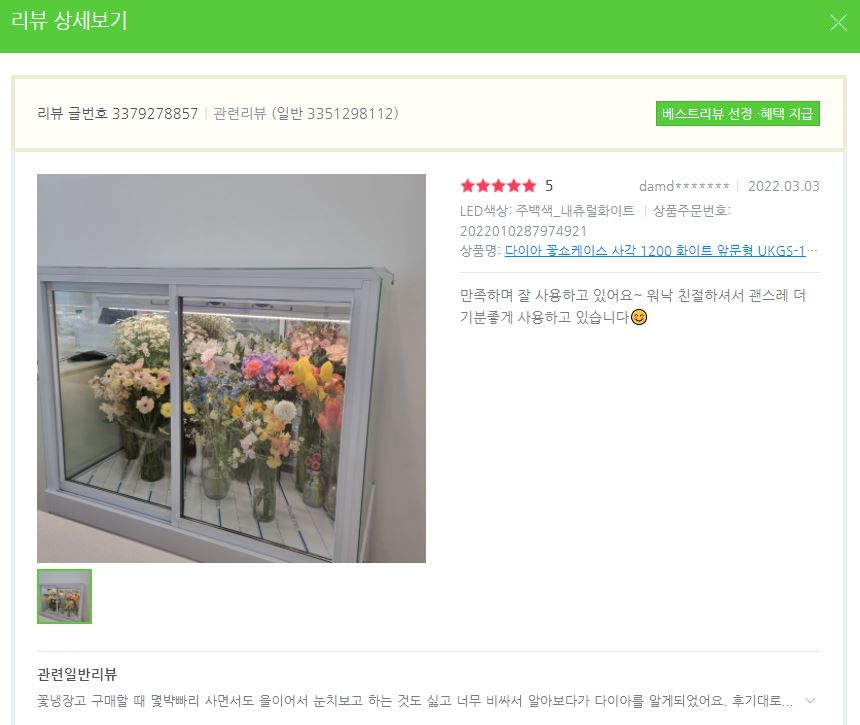Click the 관련리뷰 (일반 3351298112) text
This screenshot has height=725, width=860.
[305, 114]
